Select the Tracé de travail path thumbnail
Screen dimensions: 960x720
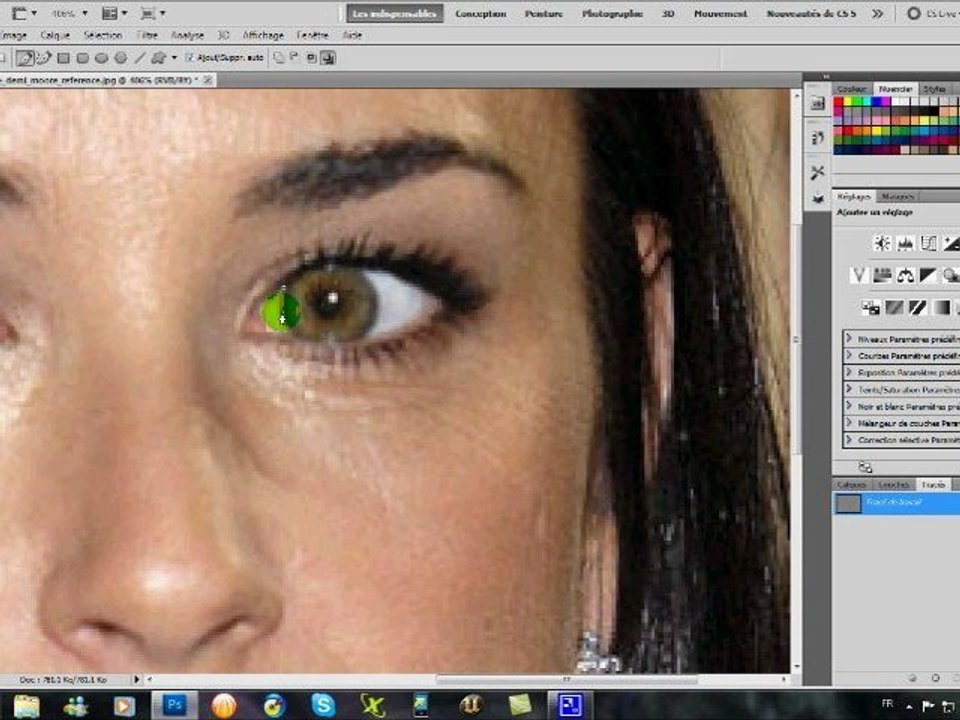click(x=848, y=503)
